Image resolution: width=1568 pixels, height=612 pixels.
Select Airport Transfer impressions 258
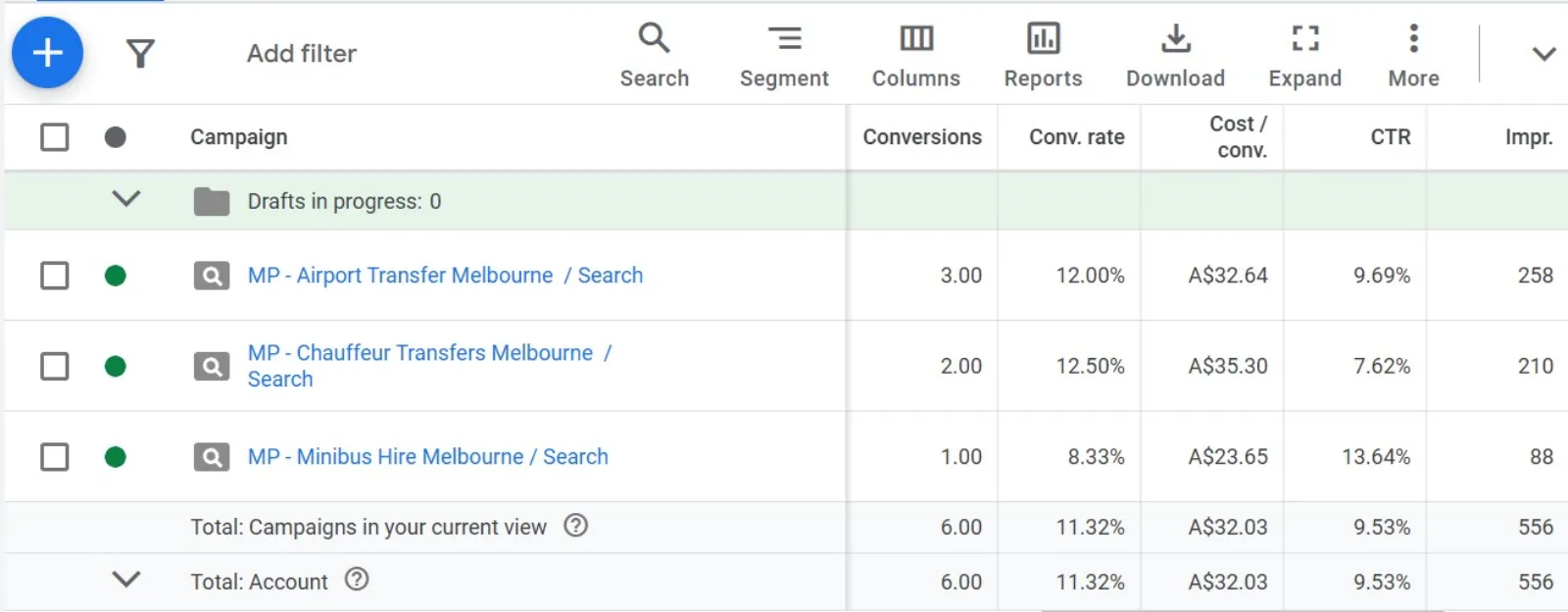[x=1536, y=276]
